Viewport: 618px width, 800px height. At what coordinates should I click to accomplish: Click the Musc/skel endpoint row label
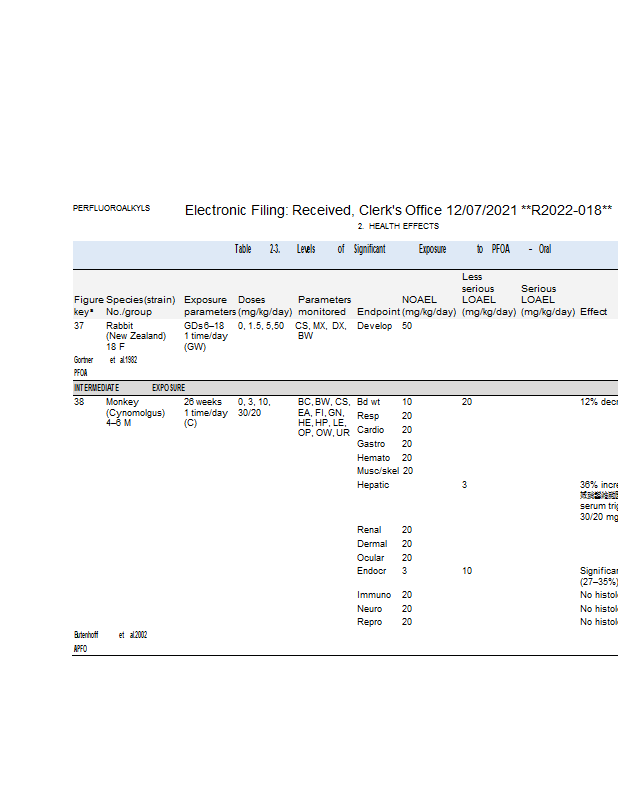click(x=378, y=471)
